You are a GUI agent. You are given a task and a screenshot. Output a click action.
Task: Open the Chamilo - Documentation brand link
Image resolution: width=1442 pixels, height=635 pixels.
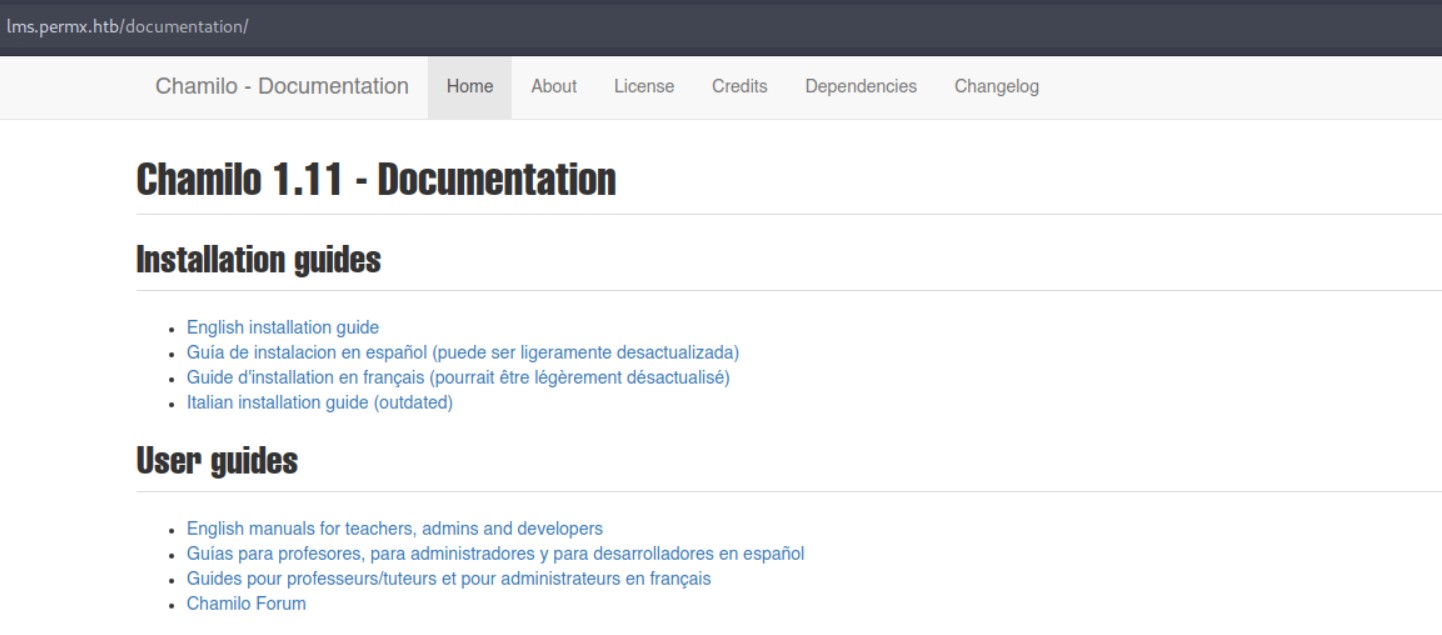[282, 86]
